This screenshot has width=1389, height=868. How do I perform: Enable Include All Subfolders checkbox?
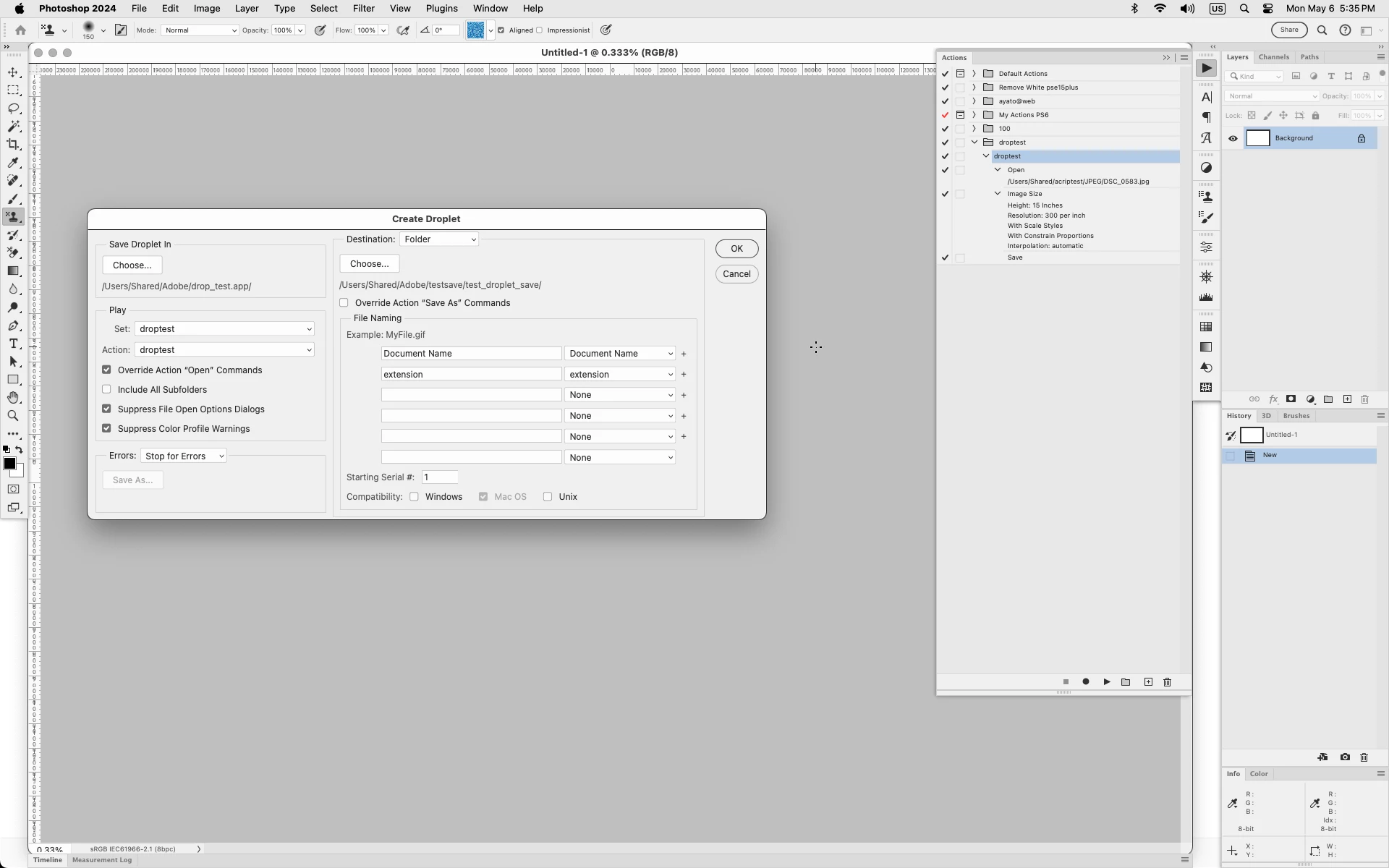pyautogui.click(x=107, y=389)
